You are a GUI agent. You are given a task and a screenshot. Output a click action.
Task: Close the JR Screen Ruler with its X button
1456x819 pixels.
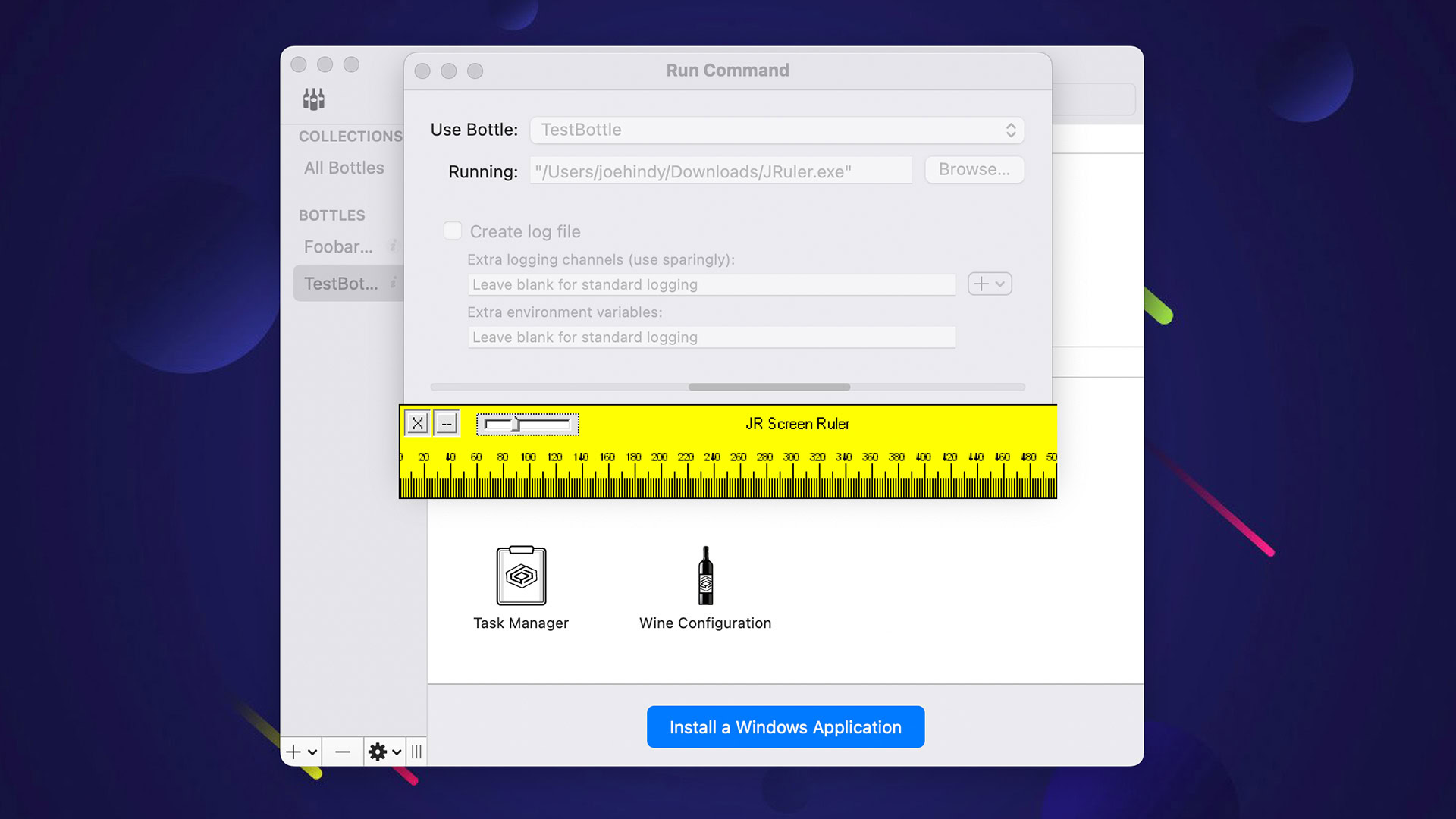tap(418, 423)
